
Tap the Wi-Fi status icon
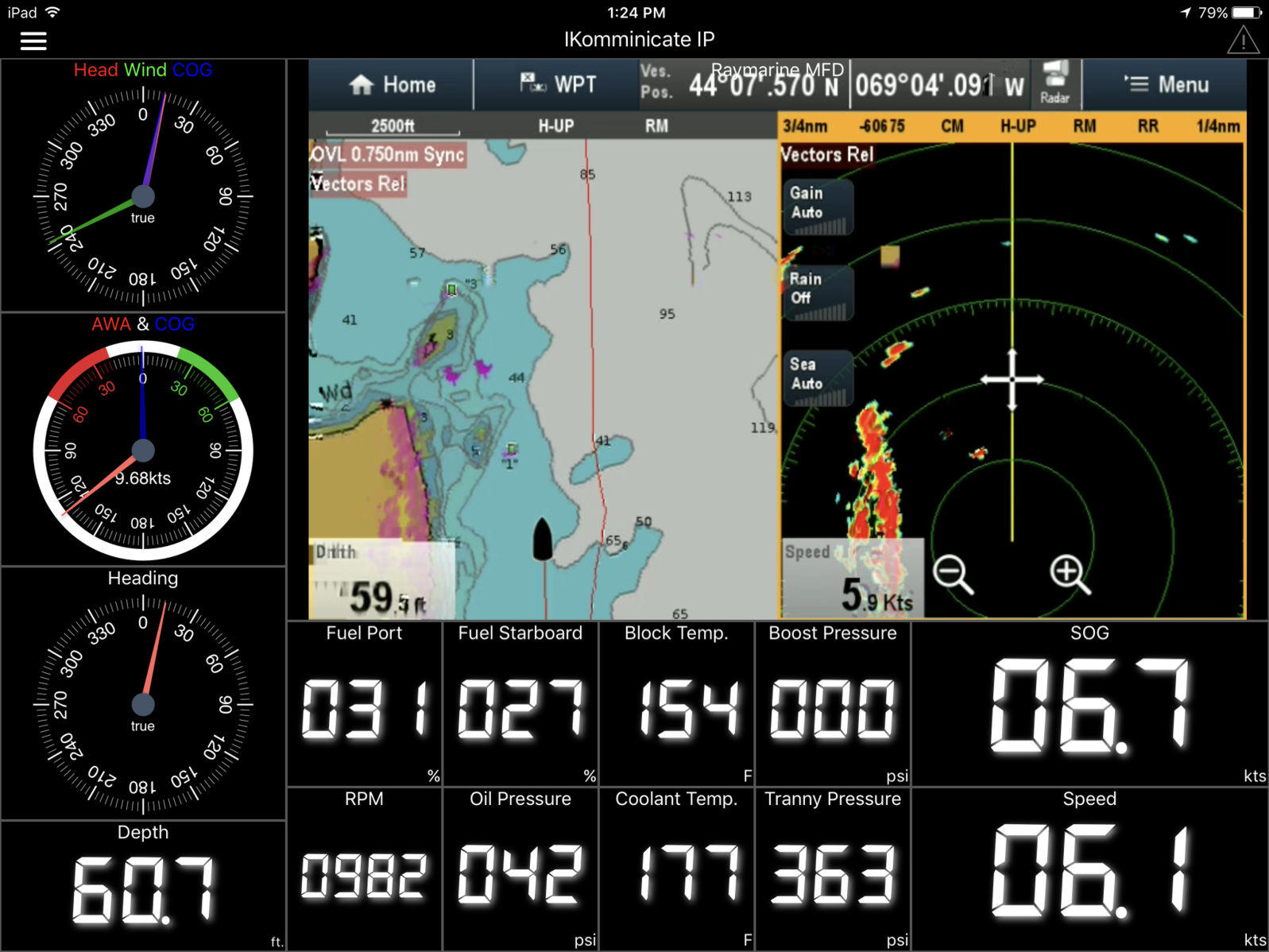[x=52, y=12]
